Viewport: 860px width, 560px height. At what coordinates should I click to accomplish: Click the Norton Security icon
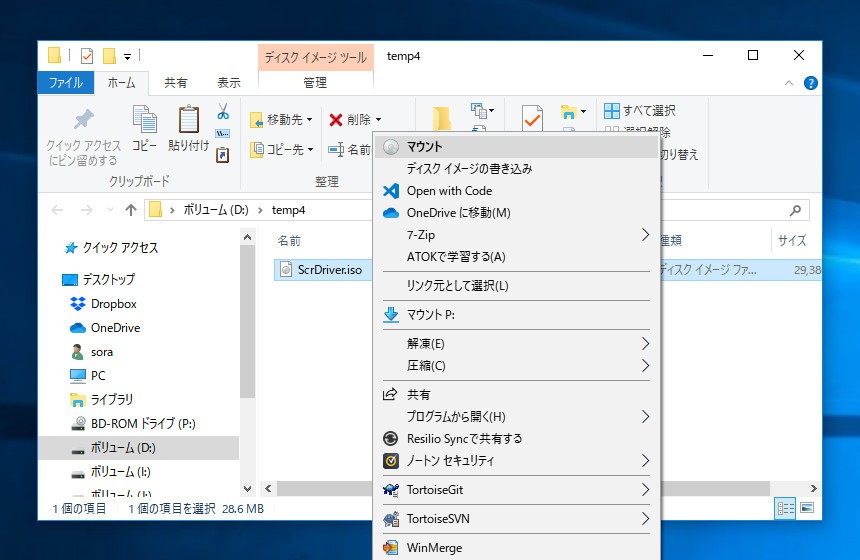[391, 461]
